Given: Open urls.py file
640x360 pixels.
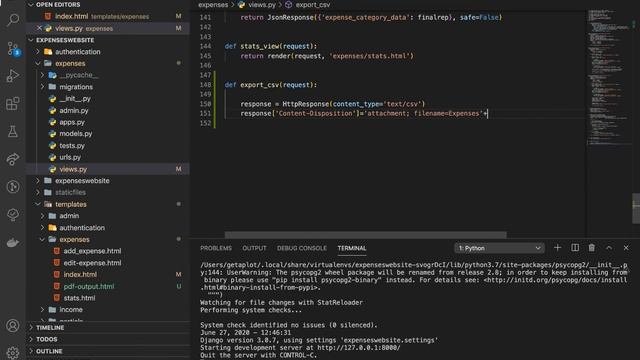Looking at the screenshot, I should point(70,157).
